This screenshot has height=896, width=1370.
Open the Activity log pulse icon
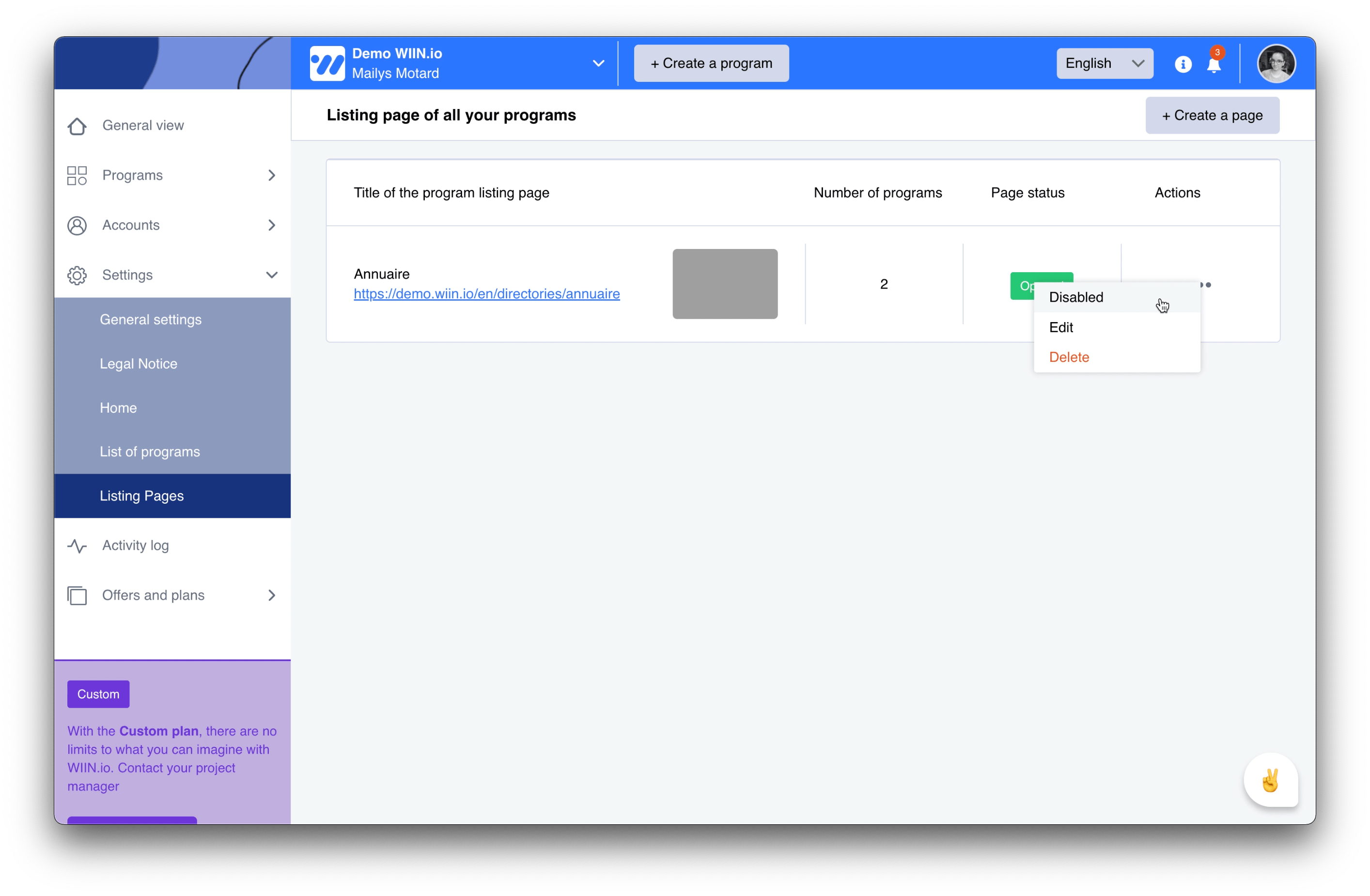[77, 545]
